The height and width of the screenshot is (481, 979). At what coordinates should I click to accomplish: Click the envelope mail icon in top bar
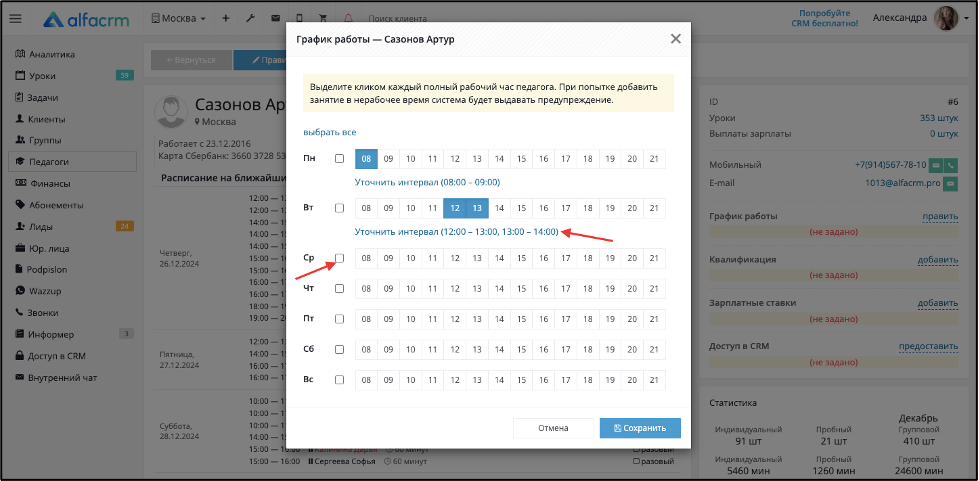[x=275, y=19]
